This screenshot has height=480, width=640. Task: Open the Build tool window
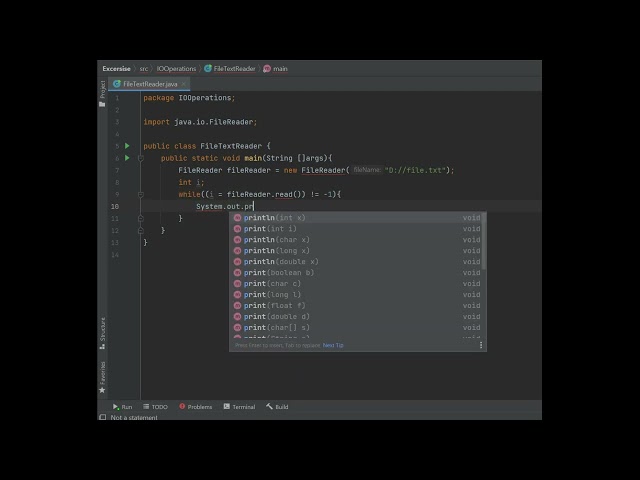(x=277, y=407)
